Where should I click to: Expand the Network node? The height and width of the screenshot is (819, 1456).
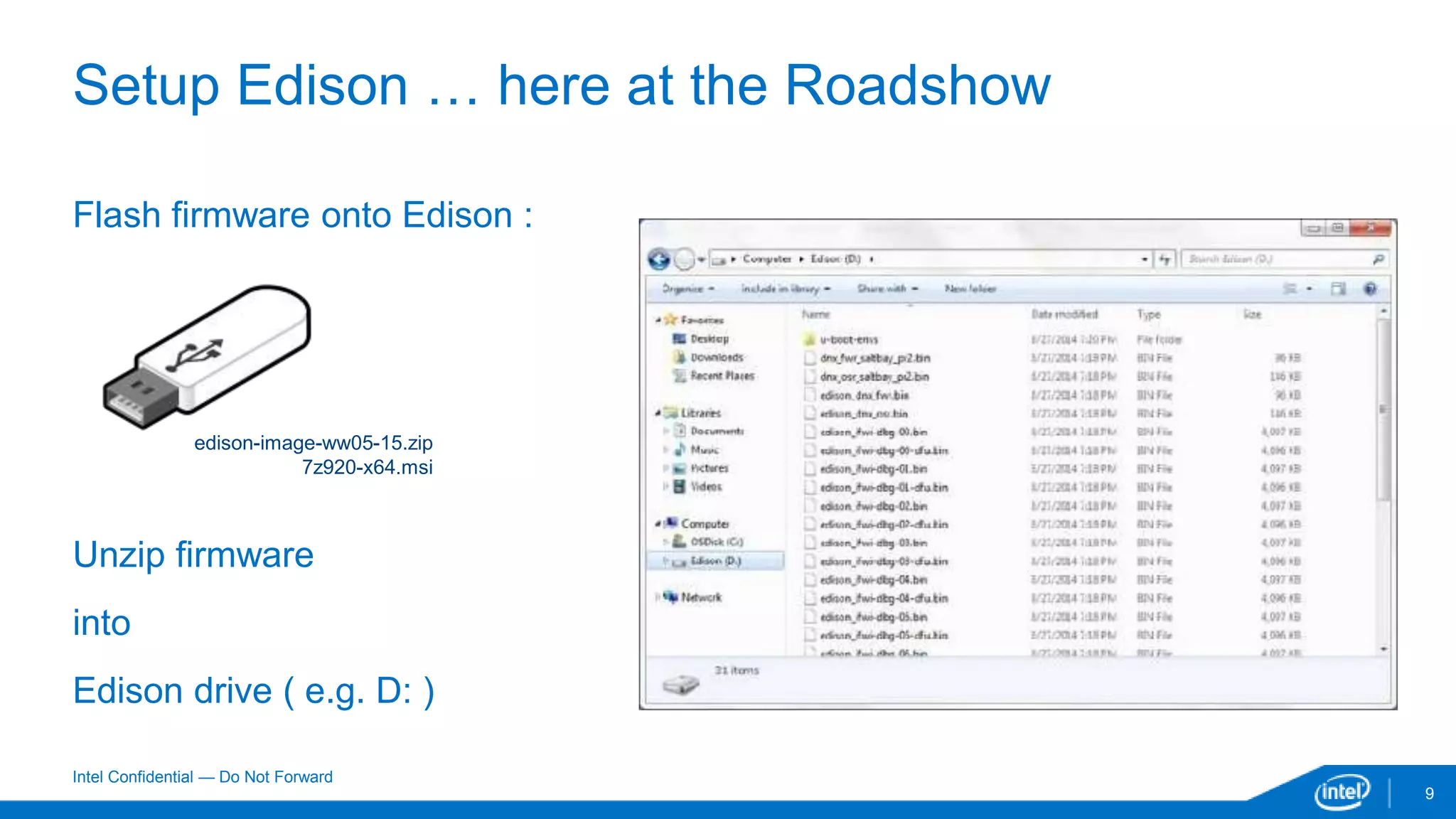(x=658, y=597)
